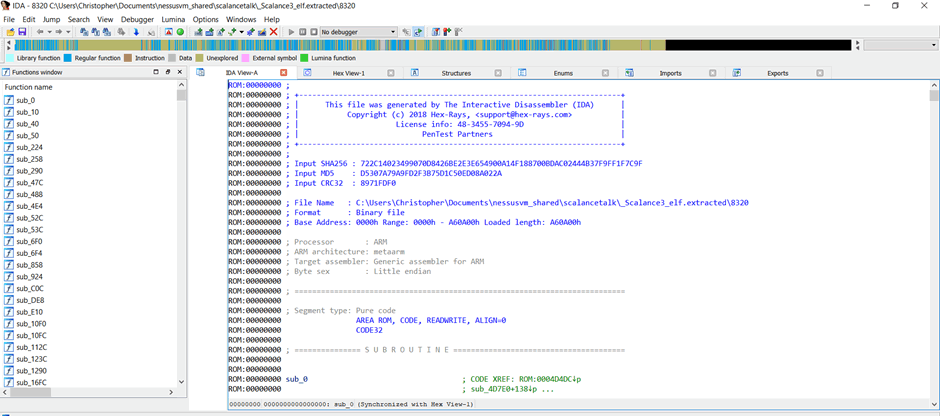The height and width of the screenshot is (416, 940).
Task: Open the No debugger dropdown
Action: tap(358, 32)
